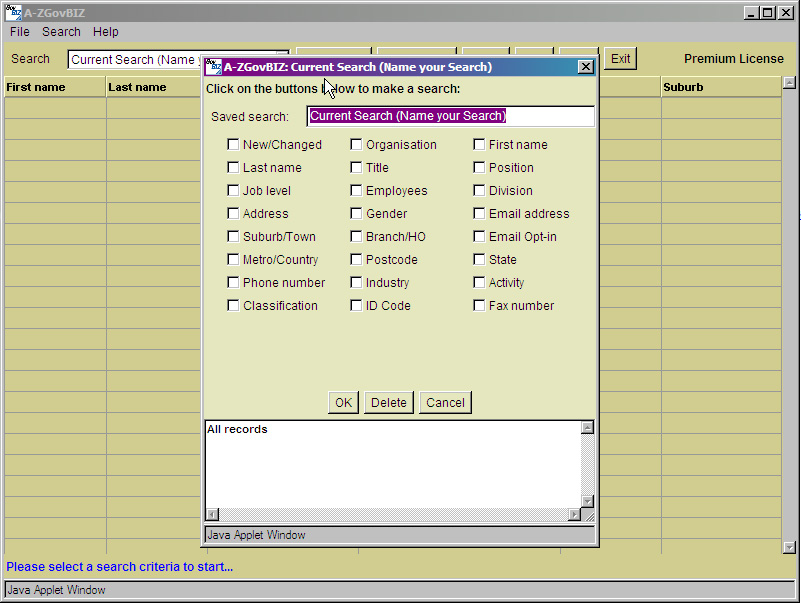This screenshot has height=603, width=801.
Task: Click the Saved search name field
Action: tap(451, 116)
